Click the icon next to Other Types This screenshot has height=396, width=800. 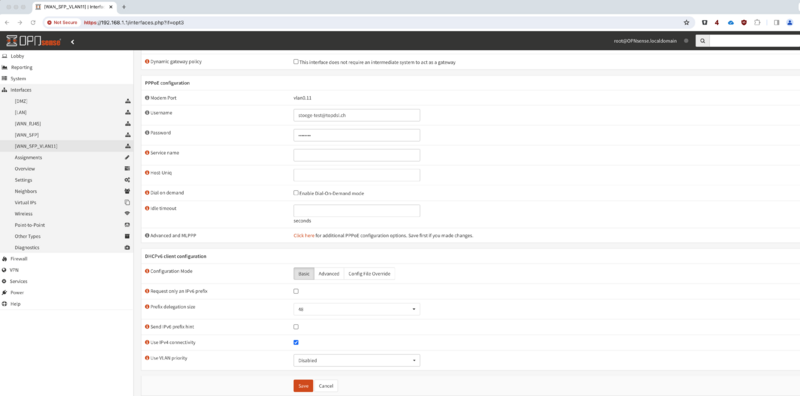click(128, 236)
